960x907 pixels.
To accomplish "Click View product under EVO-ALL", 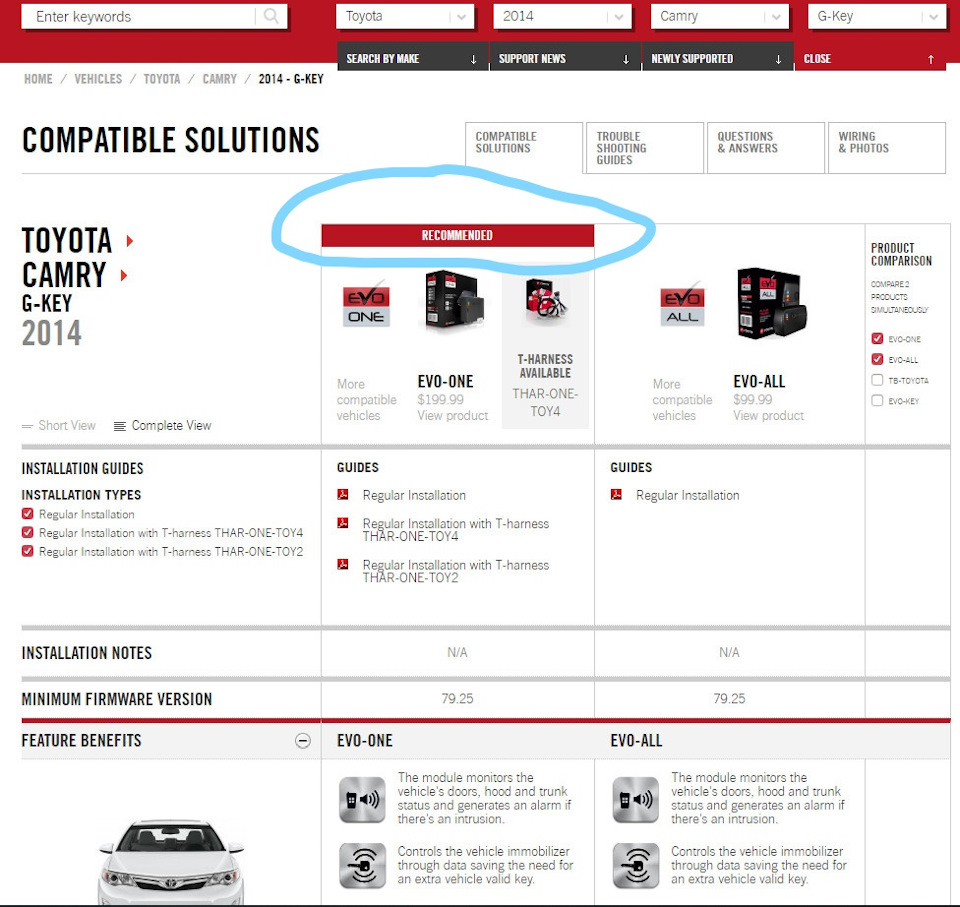I will [x=768, y=415].
